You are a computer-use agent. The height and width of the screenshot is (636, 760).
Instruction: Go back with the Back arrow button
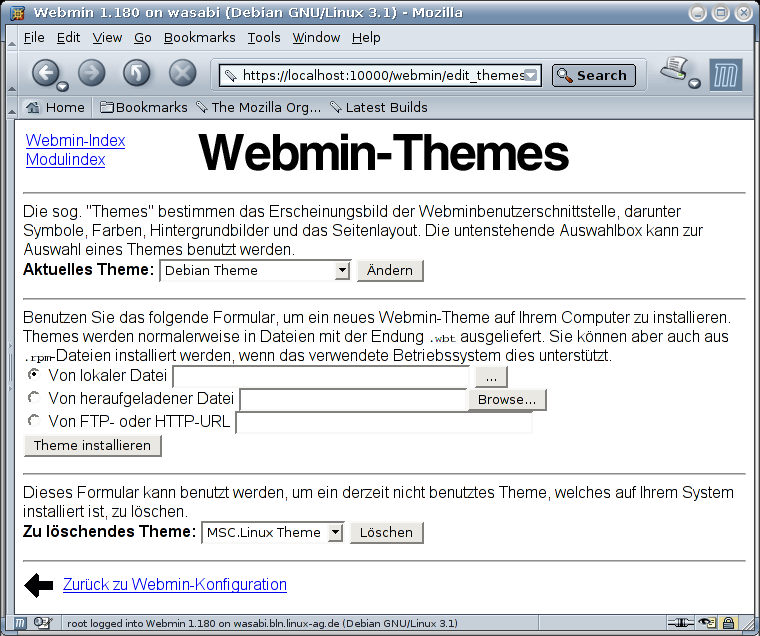pos(45,73)
